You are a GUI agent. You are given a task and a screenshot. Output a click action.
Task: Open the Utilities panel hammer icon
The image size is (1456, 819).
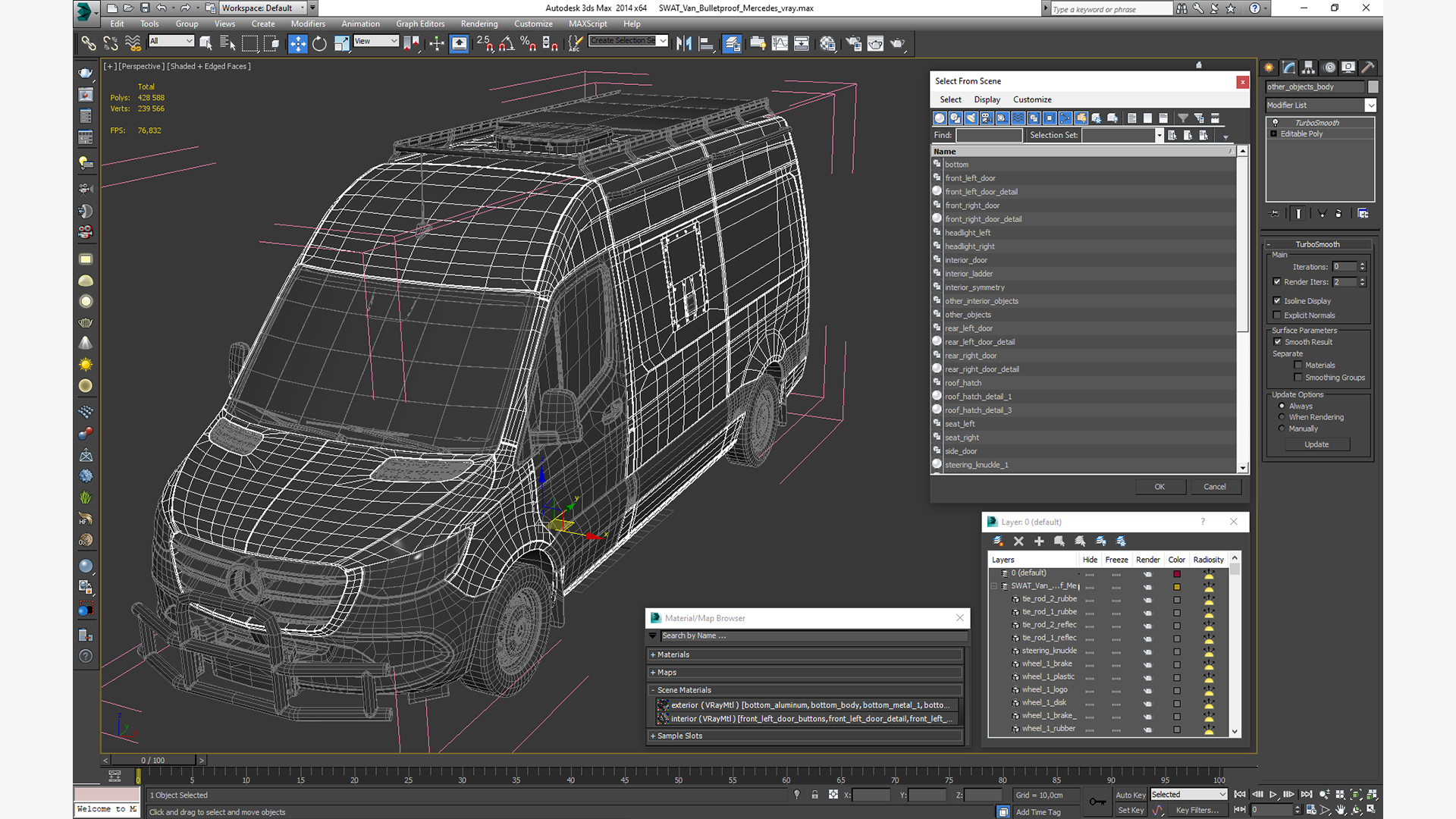[x=1368, y=67]
